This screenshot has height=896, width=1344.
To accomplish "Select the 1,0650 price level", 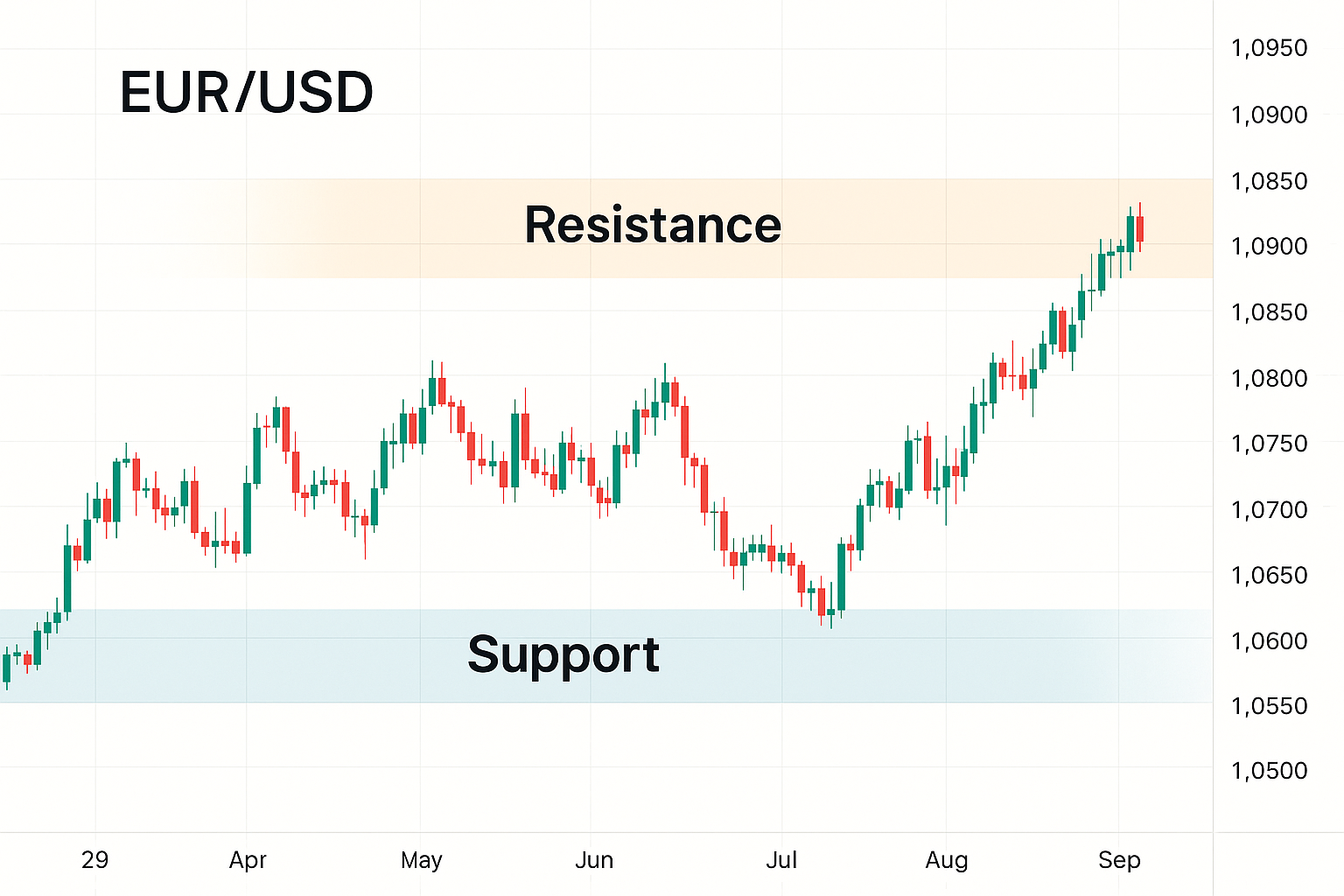I will coord(1268,575).
